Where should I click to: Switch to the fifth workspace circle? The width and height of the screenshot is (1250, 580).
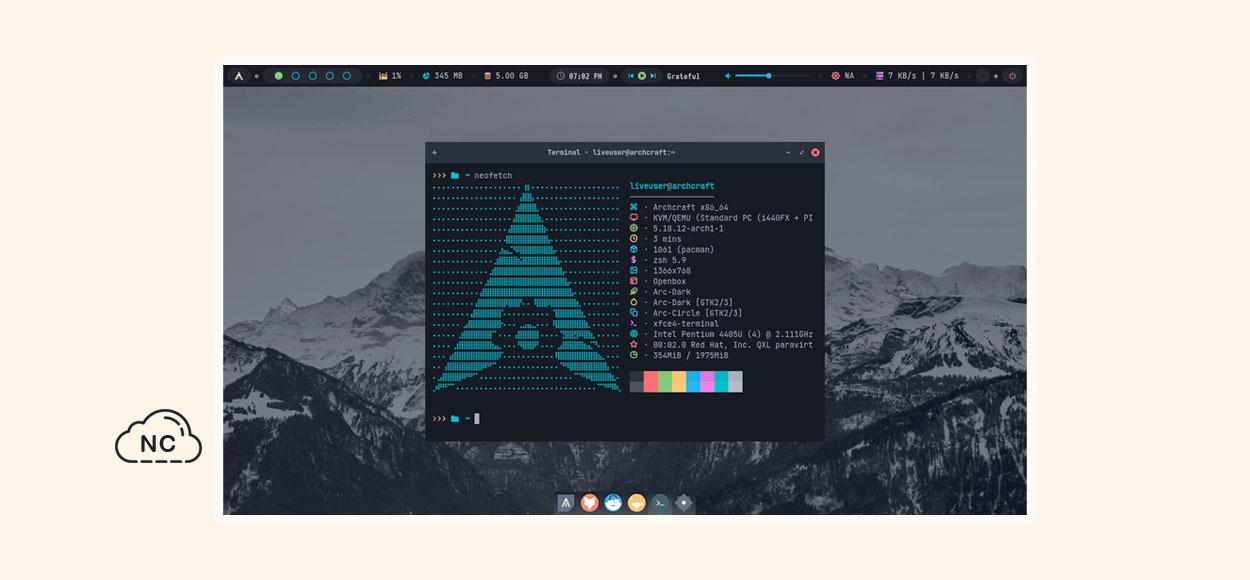(x=347, y=76)
